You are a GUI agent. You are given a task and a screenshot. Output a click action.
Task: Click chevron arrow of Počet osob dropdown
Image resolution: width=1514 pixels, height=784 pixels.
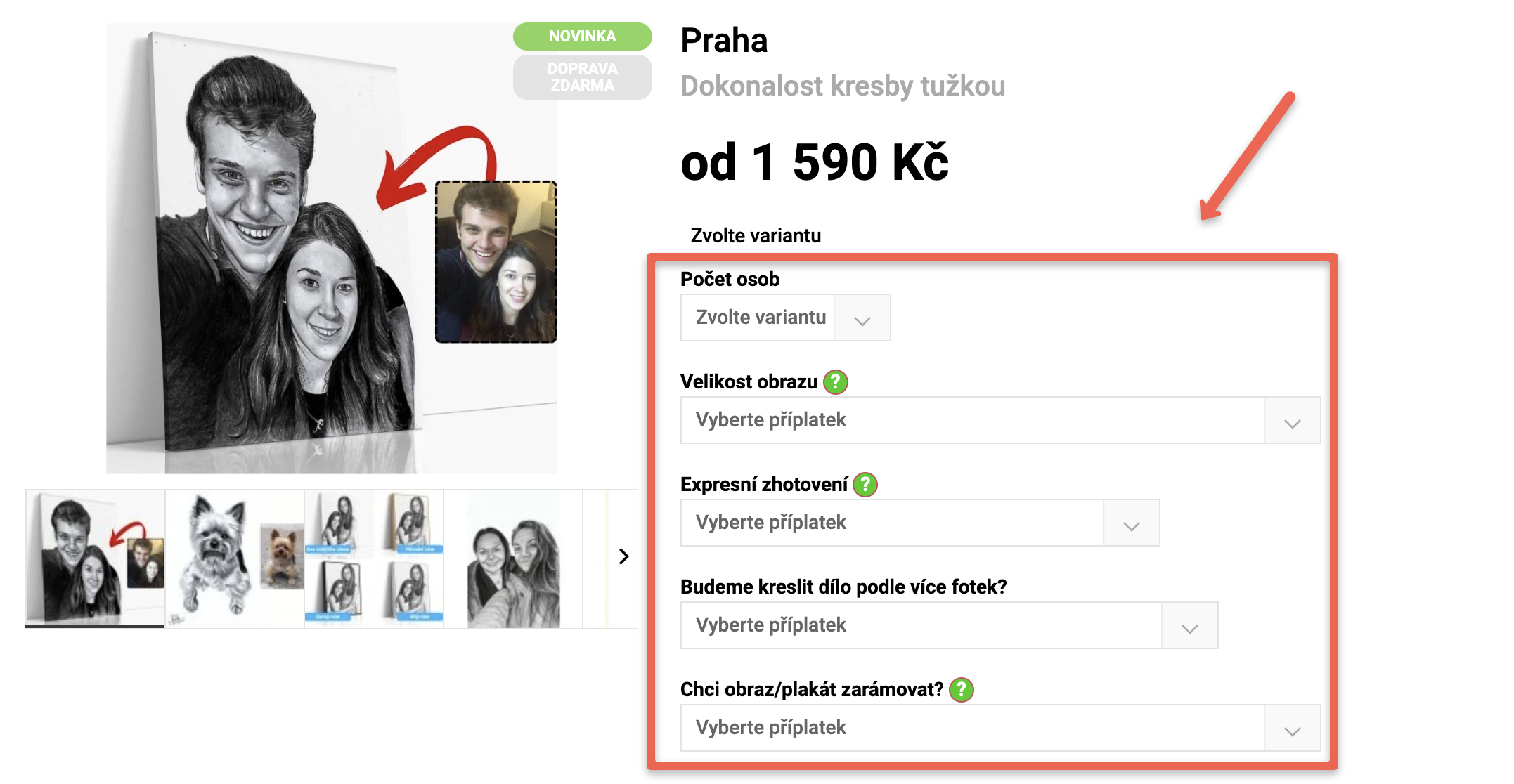[x=862, y=318]
